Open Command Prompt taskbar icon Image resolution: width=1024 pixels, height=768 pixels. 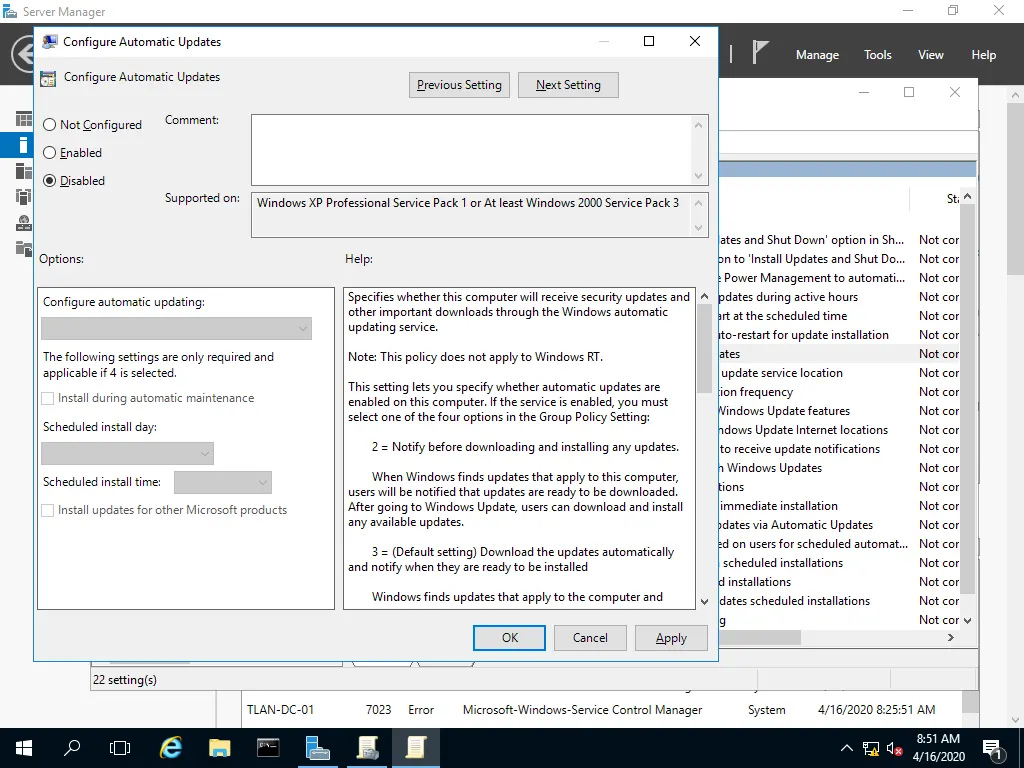269,747
